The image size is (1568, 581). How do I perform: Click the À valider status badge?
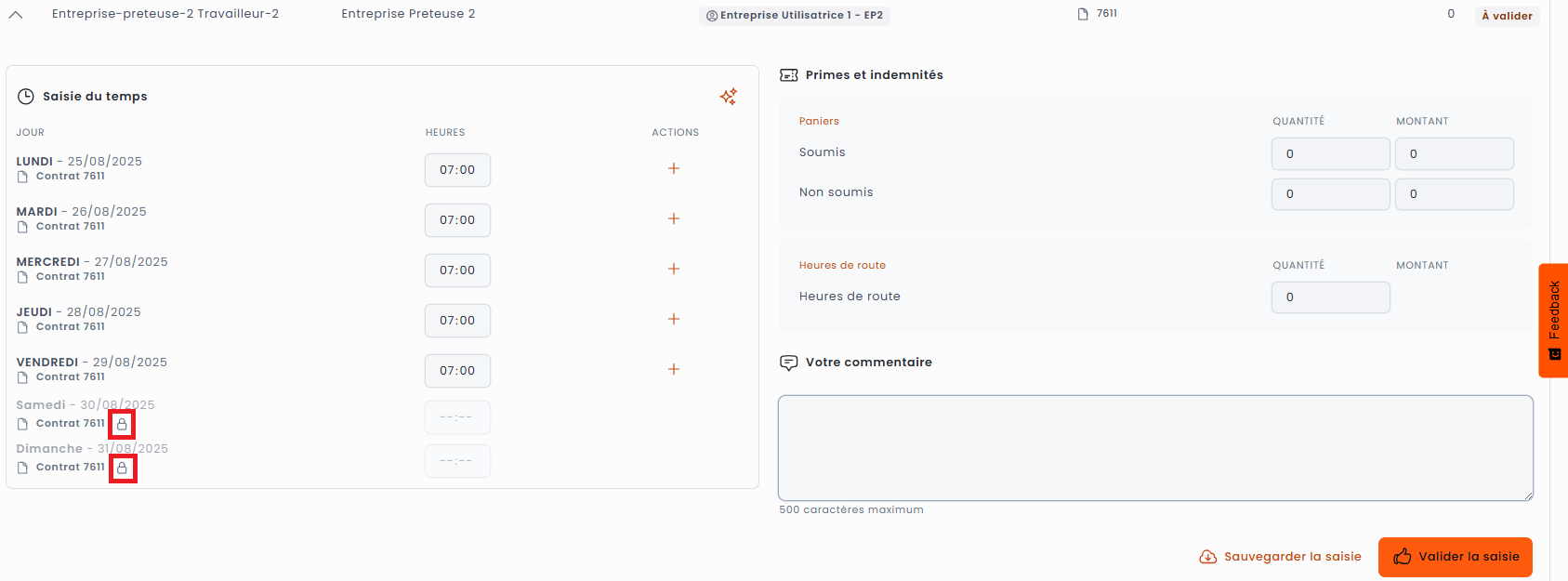tap(1507, 16)
